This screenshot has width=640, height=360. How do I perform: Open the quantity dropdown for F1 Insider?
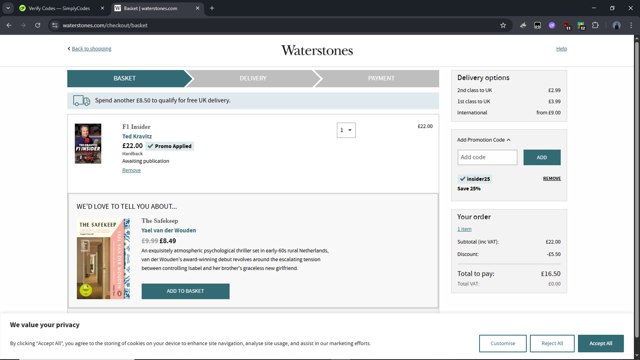click(x=346, y=130)
